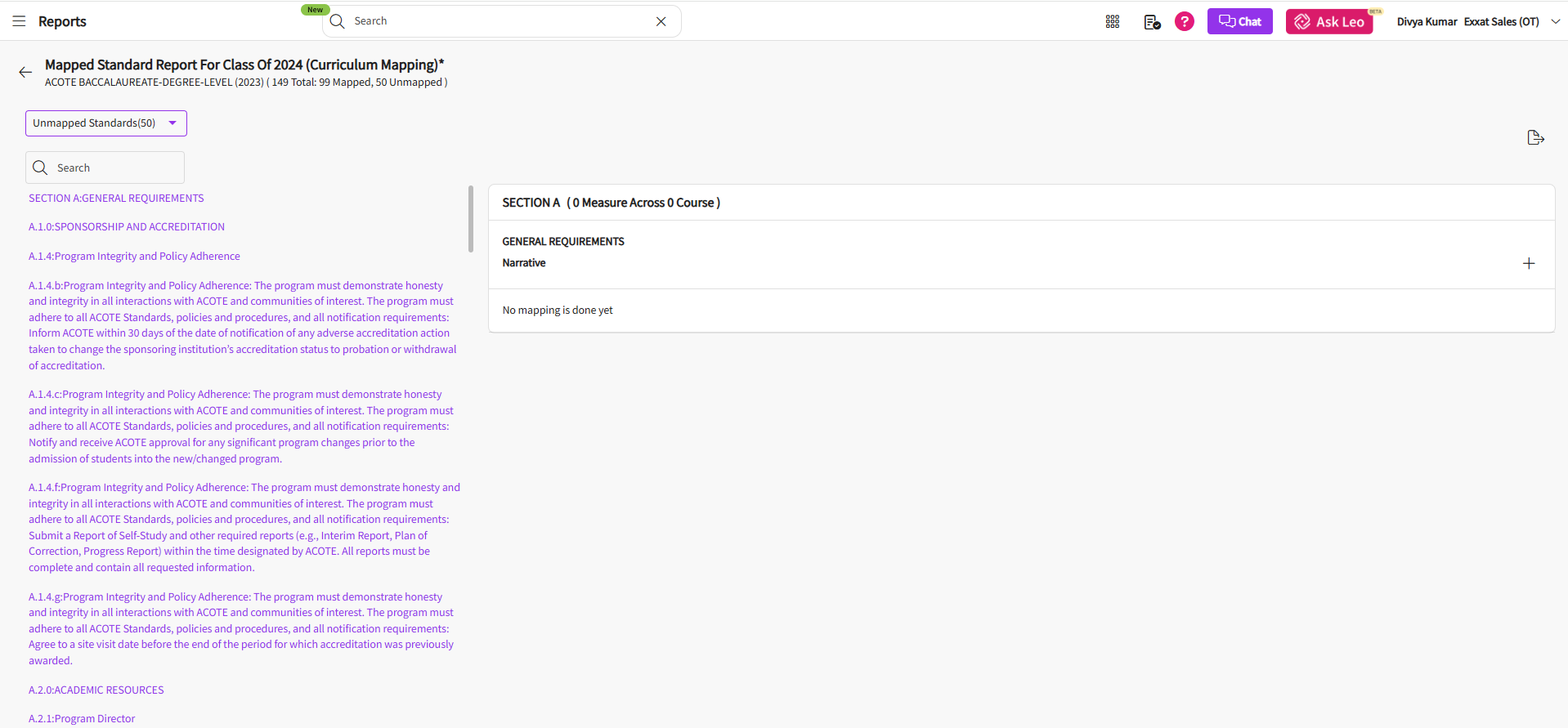Expand the user account dropdown chevron
Image resolution: width=1568 pixels, height=728 pixels.
click(1555, 22)
